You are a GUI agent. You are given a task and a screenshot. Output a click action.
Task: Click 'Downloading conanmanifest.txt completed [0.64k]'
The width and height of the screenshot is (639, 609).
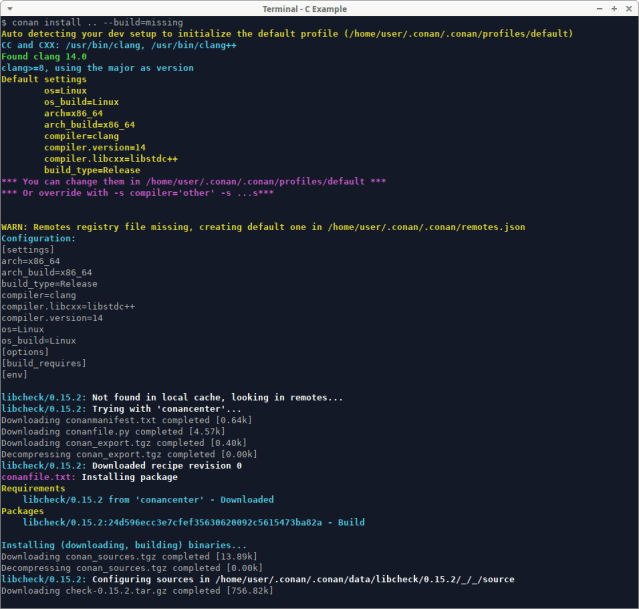127,420
